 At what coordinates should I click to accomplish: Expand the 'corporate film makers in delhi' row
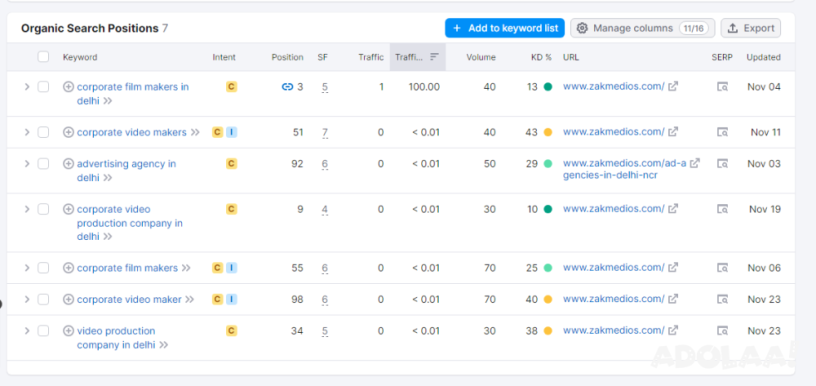pyautogui.click(x=27, y=87)
